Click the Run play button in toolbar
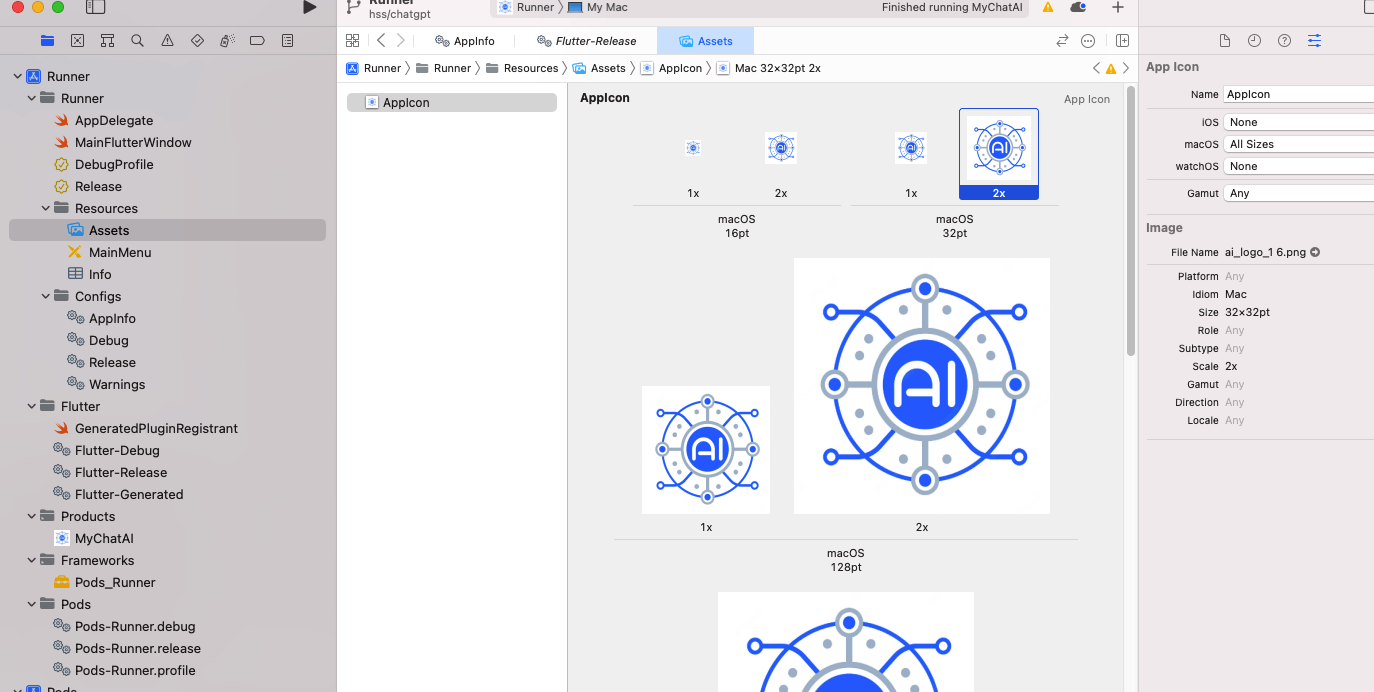 (309, 7)
